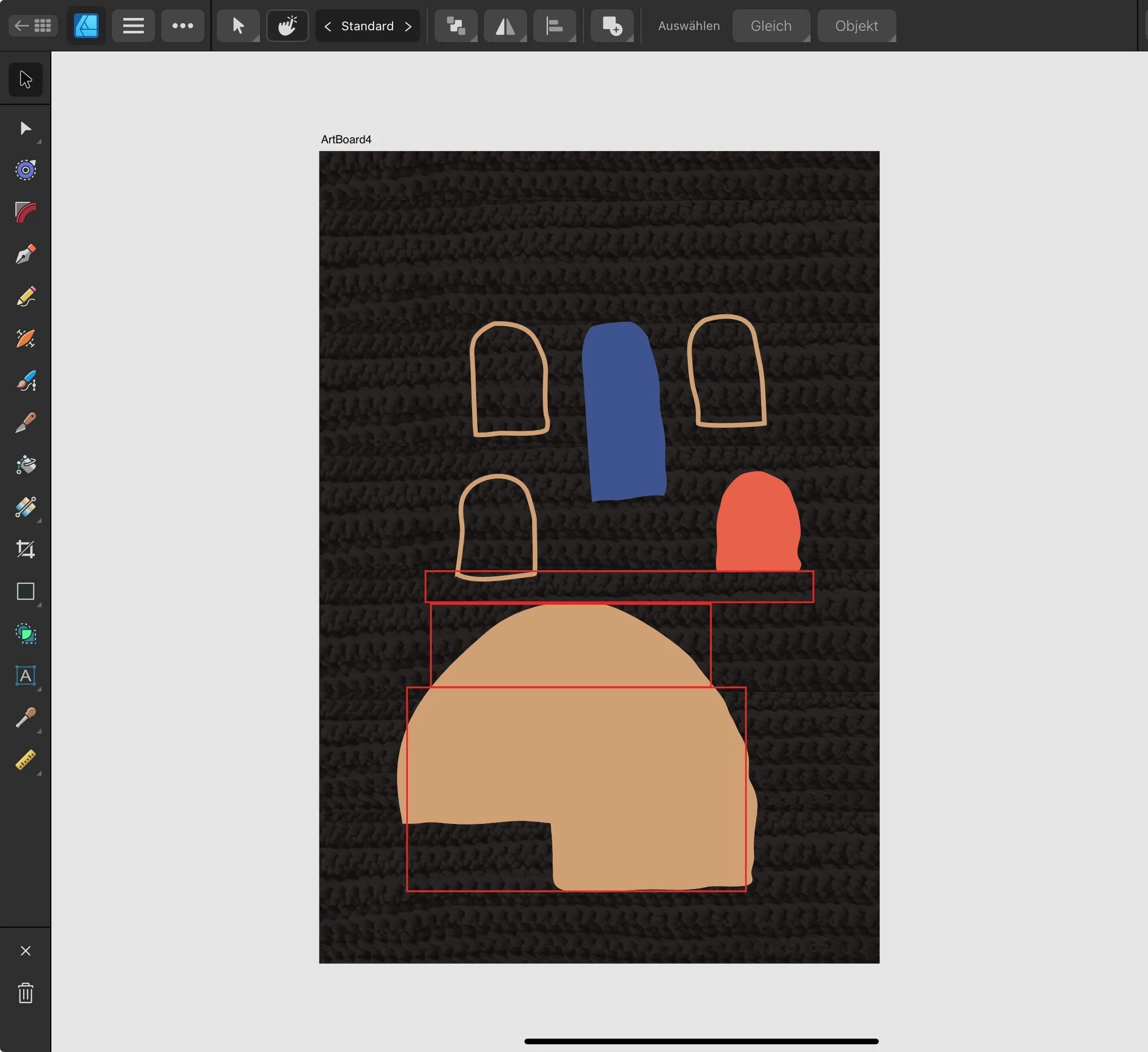Select the Artistic Text tool
Image resolution: width=1148 pixels, height=1052 pixels.
click(x=26, y=675)
